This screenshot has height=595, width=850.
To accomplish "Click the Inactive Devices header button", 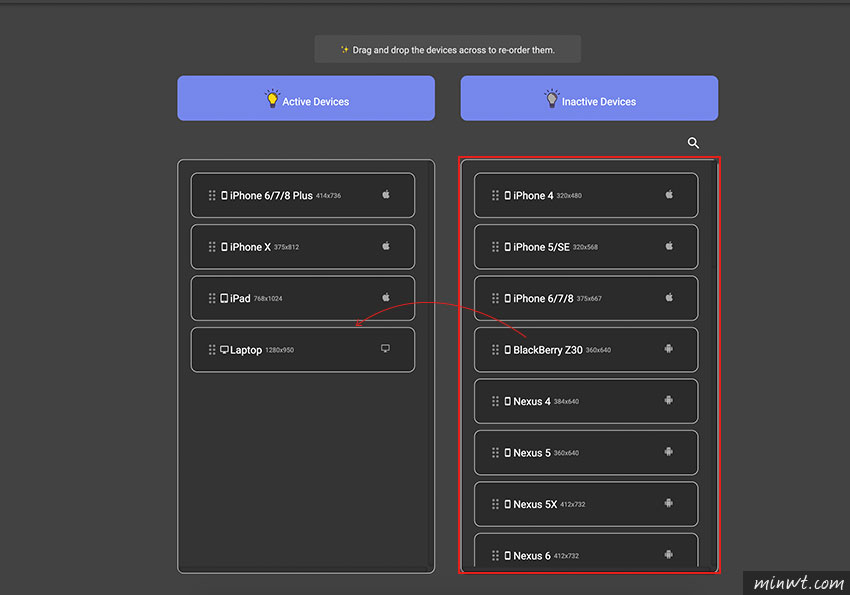I will 589,98.
